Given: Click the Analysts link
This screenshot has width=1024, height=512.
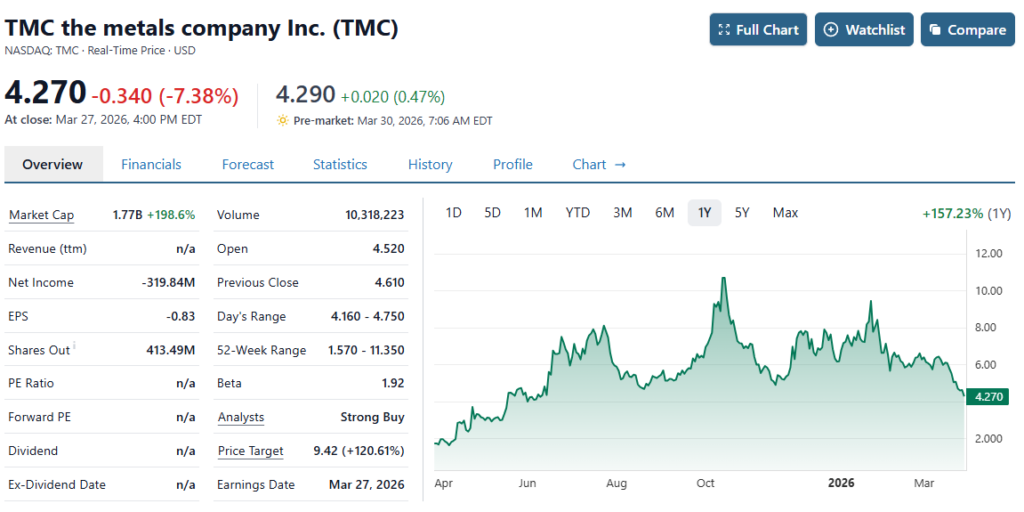Looking at the screenshot, I should [x=240, y=417].
